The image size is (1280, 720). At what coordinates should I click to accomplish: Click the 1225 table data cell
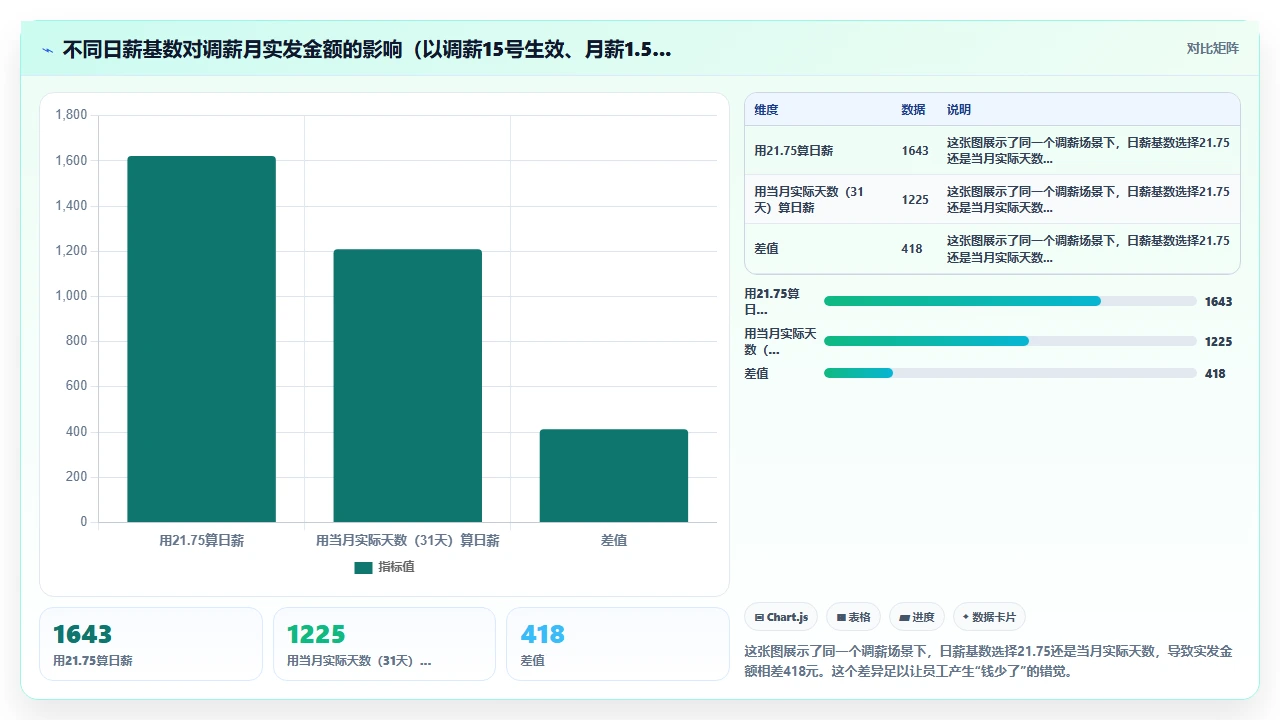[x=915, y=200]
